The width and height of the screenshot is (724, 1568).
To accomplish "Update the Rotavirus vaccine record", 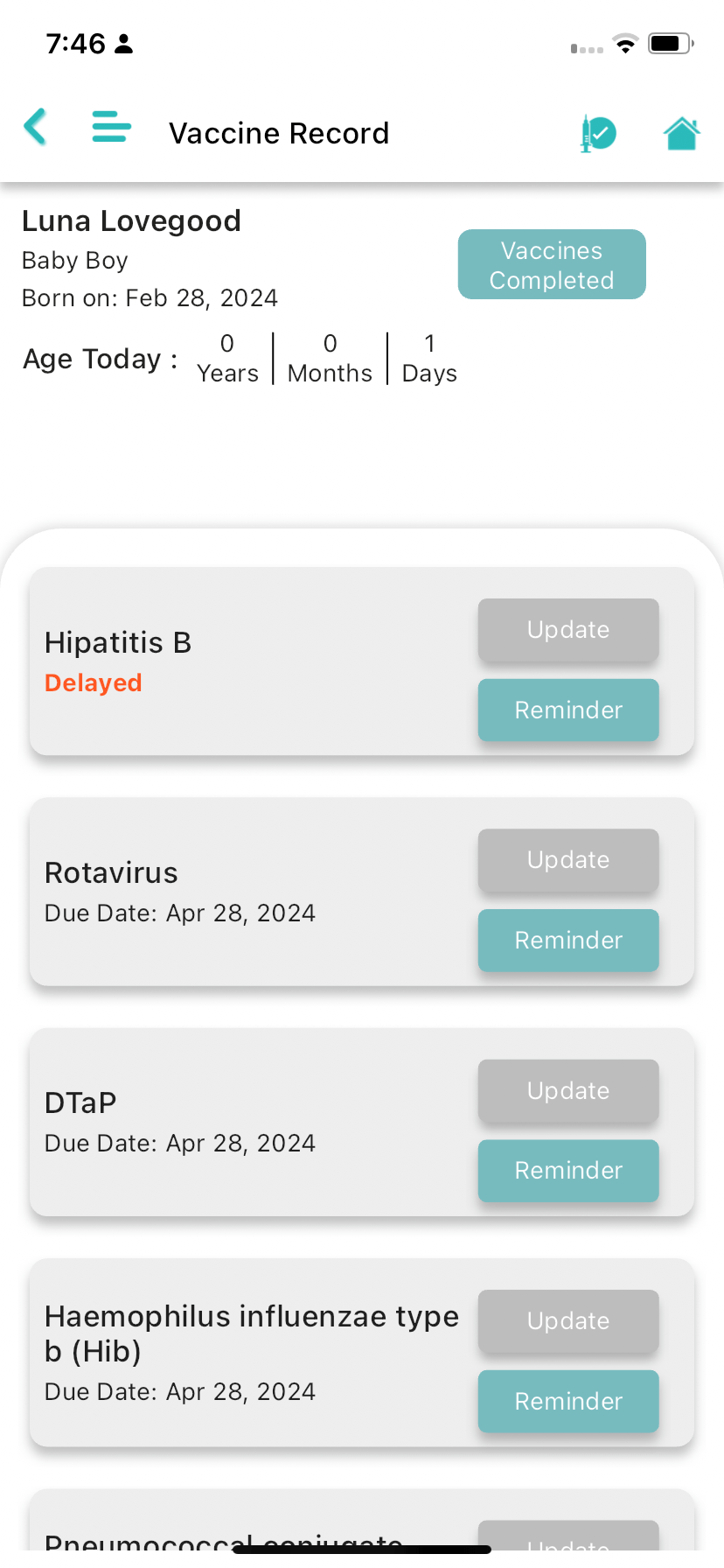I will [x=568, y=860].
